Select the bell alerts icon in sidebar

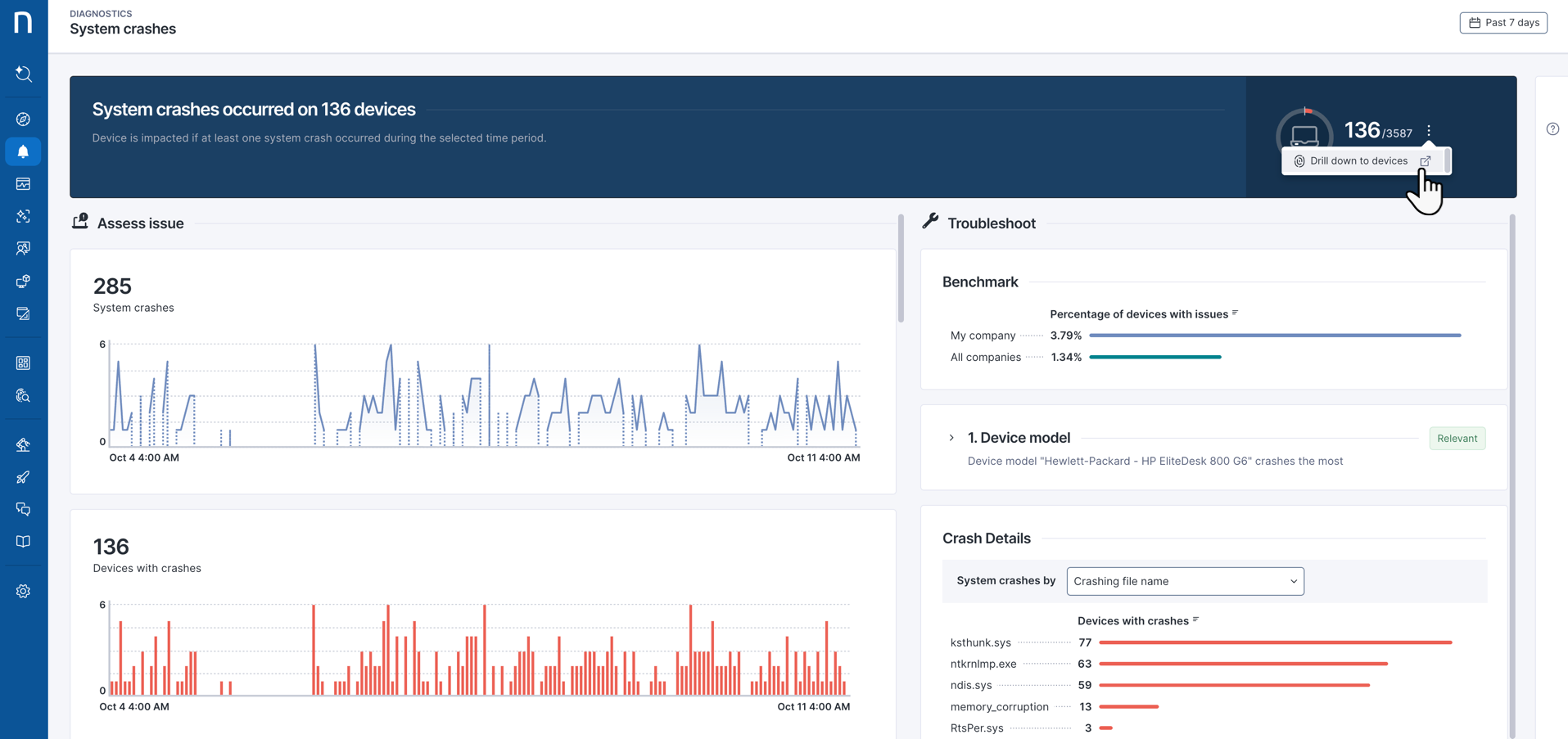coord(23,151)
